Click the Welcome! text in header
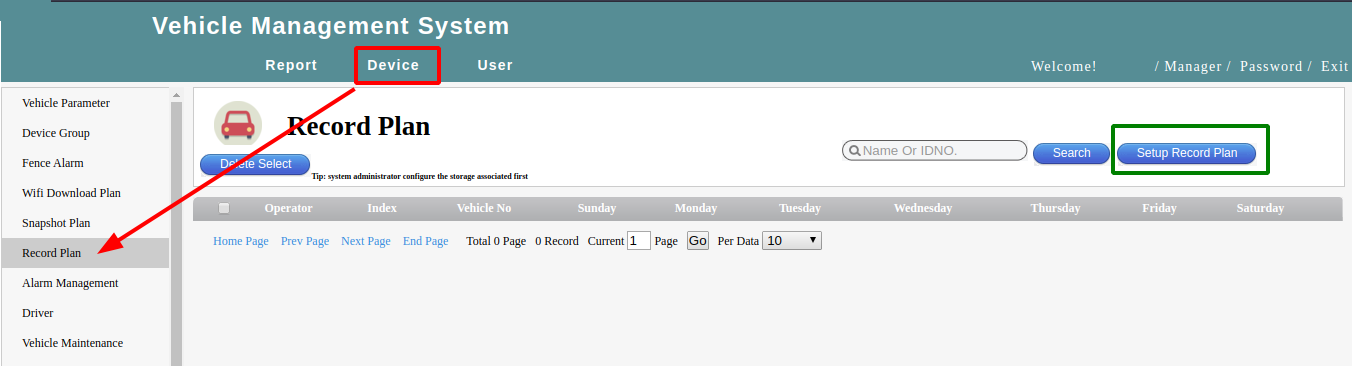The height and width of the screenshot is (366, 1352). pos(1064,66)
